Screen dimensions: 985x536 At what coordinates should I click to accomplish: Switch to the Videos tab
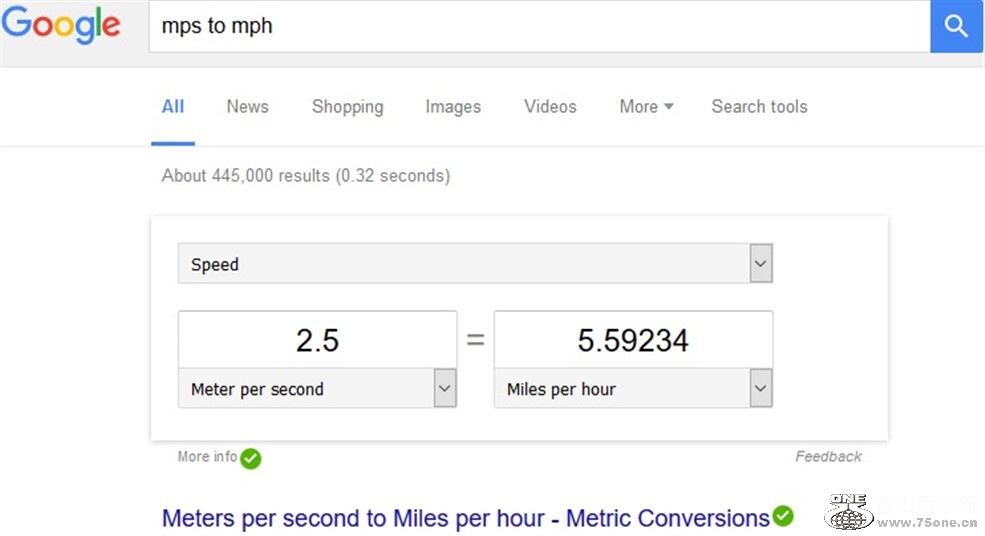point(550,107)
